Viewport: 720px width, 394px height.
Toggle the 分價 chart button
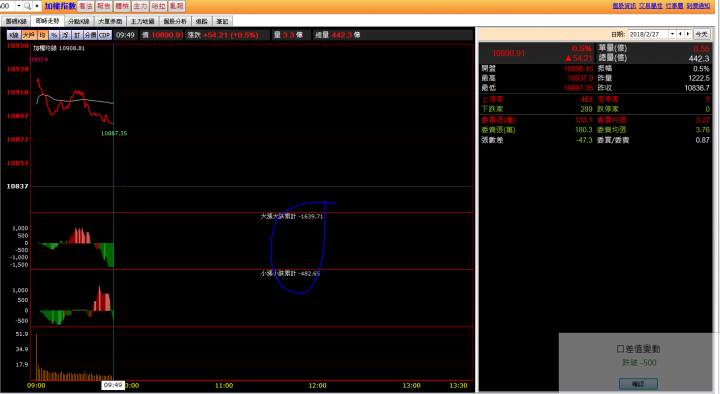coord(90,35)
